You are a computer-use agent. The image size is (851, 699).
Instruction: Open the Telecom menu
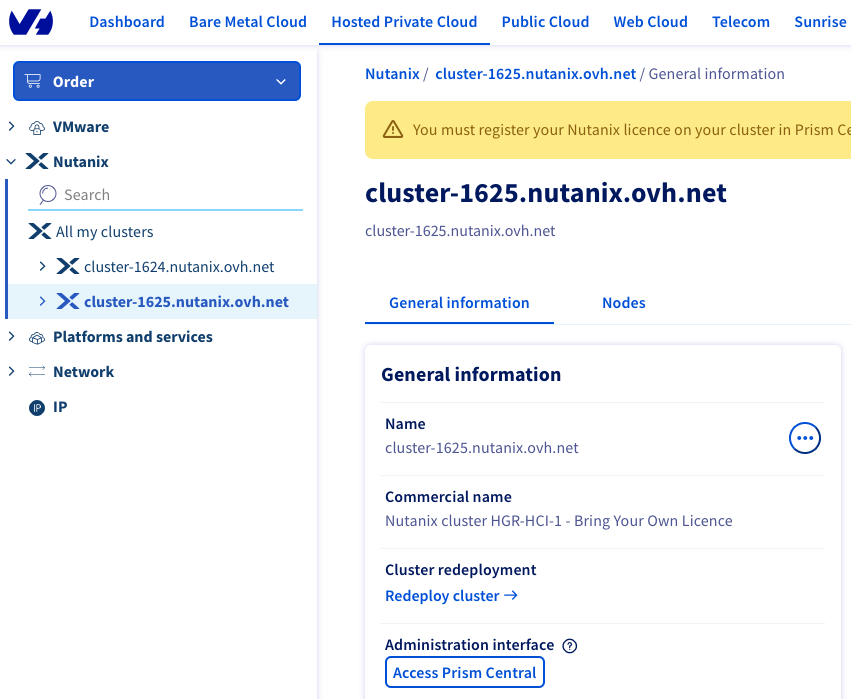(741, 22)
